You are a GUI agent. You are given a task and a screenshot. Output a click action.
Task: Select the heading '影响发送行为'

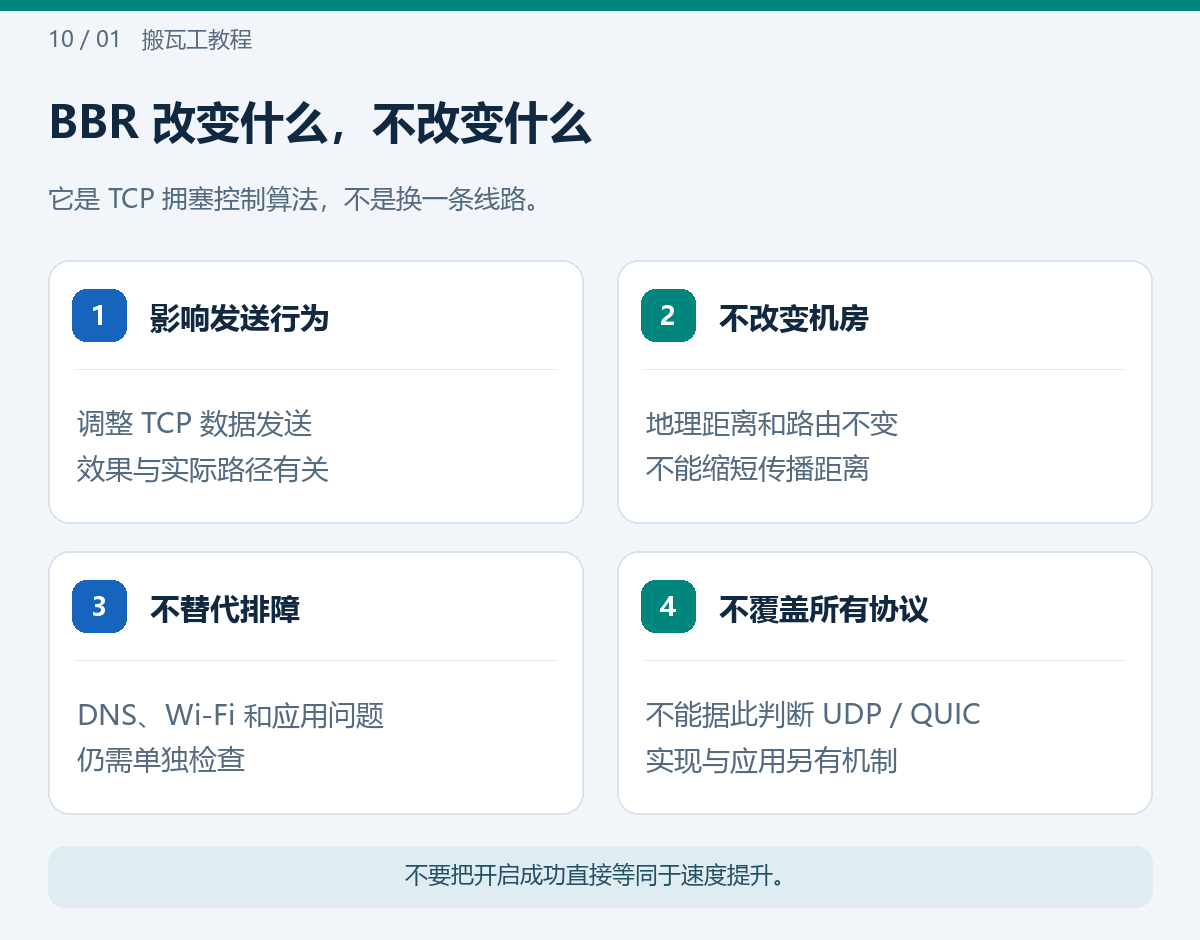[x=239, y=318]
